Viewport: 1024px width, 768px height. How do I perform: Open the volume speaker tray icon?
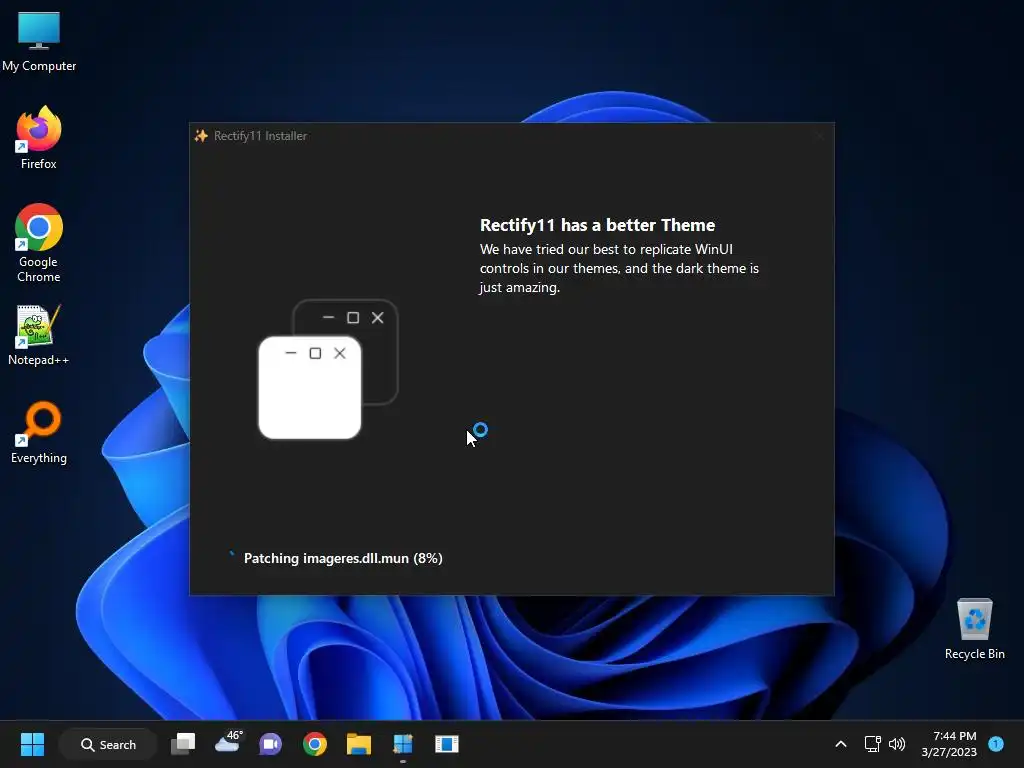[897, 744]
